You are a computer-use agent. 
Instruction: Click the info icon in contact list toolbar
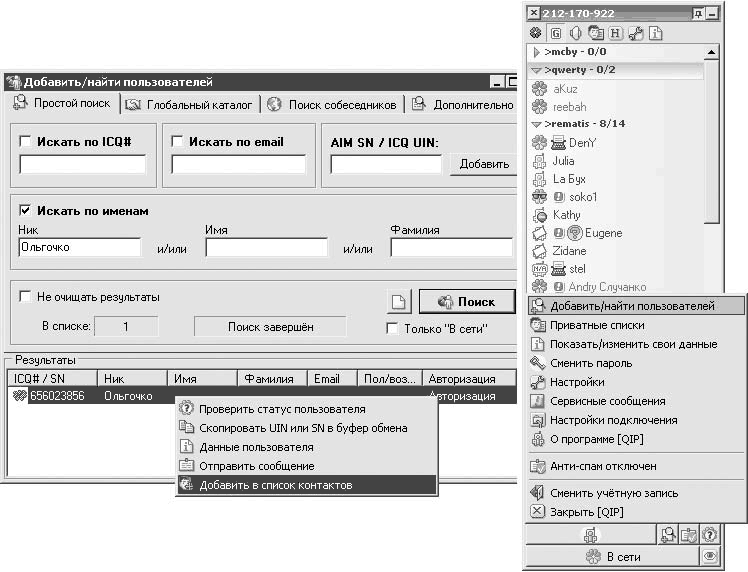[x=656, y=33]
